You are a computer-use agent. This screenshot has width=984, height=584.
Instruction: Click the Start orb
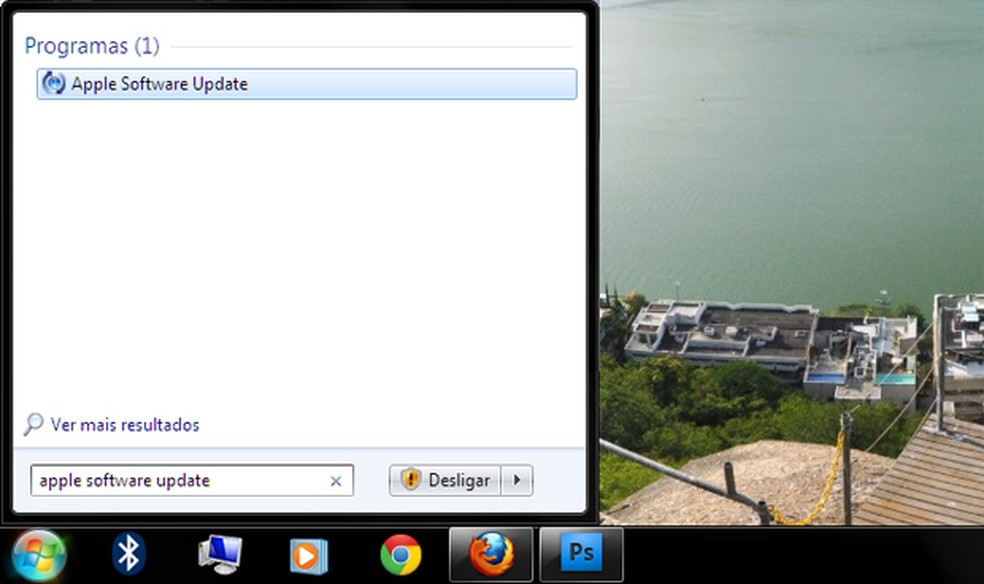[36, 552]
